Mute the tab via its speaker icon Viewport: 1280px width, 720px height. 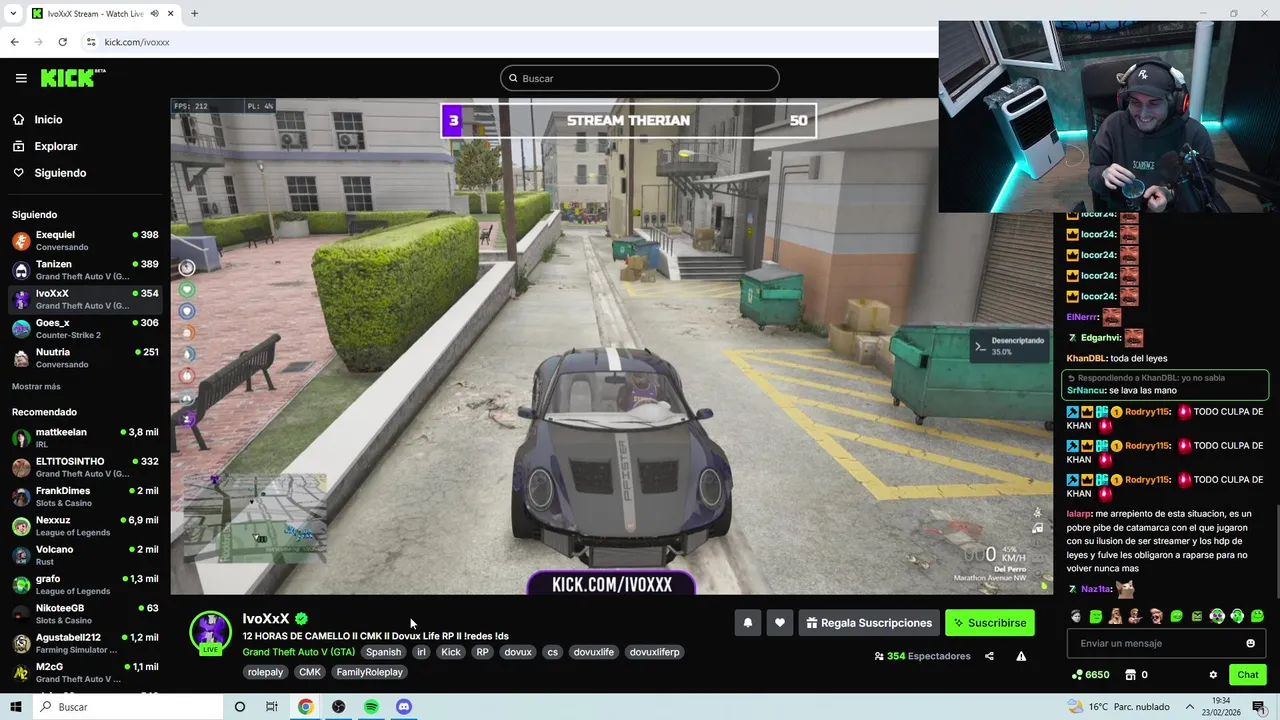tap(155, 14)
